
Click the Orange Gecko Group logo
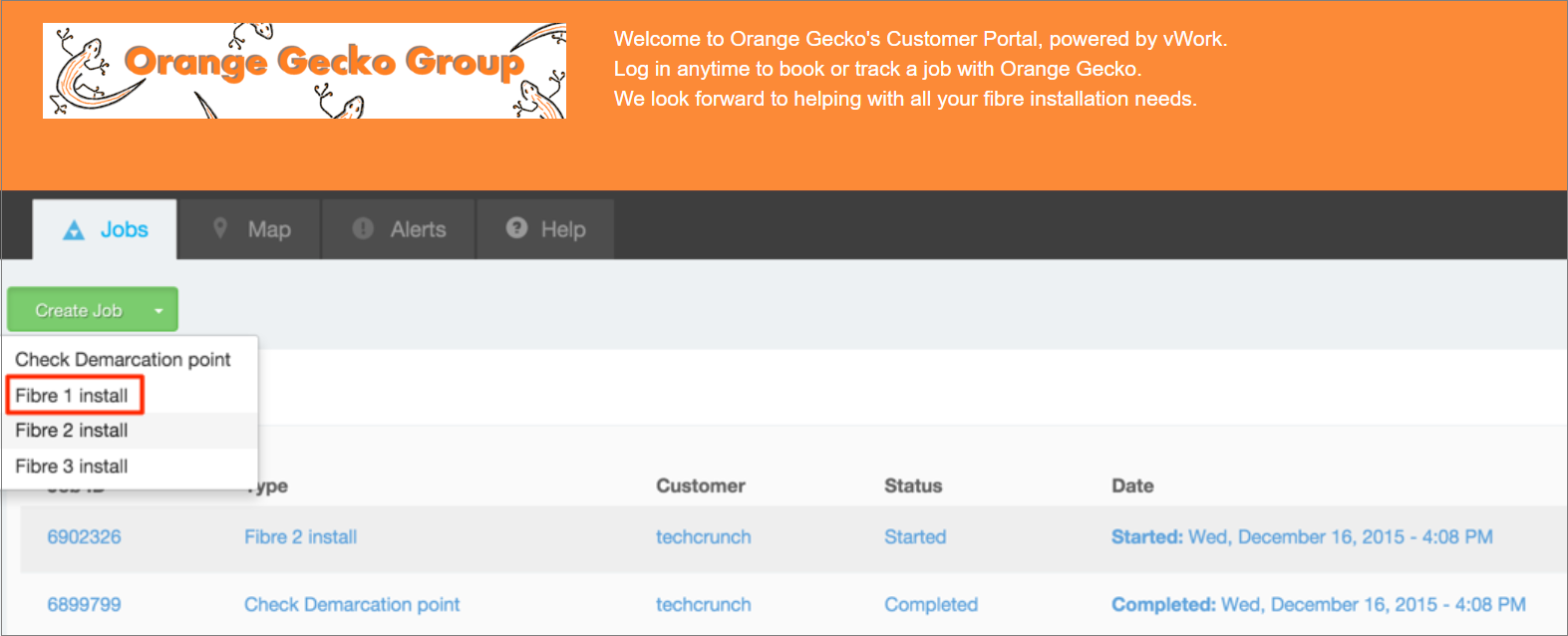[x=304, y=71]
